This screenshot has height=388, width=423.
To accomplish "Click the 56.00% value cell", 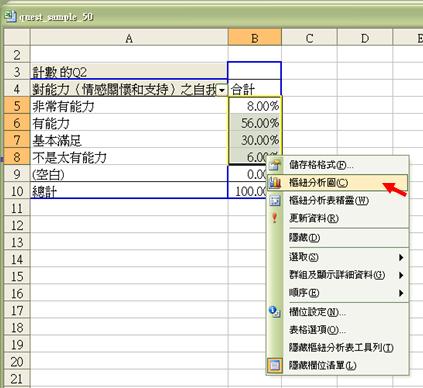I will click(x=255, y=123).
